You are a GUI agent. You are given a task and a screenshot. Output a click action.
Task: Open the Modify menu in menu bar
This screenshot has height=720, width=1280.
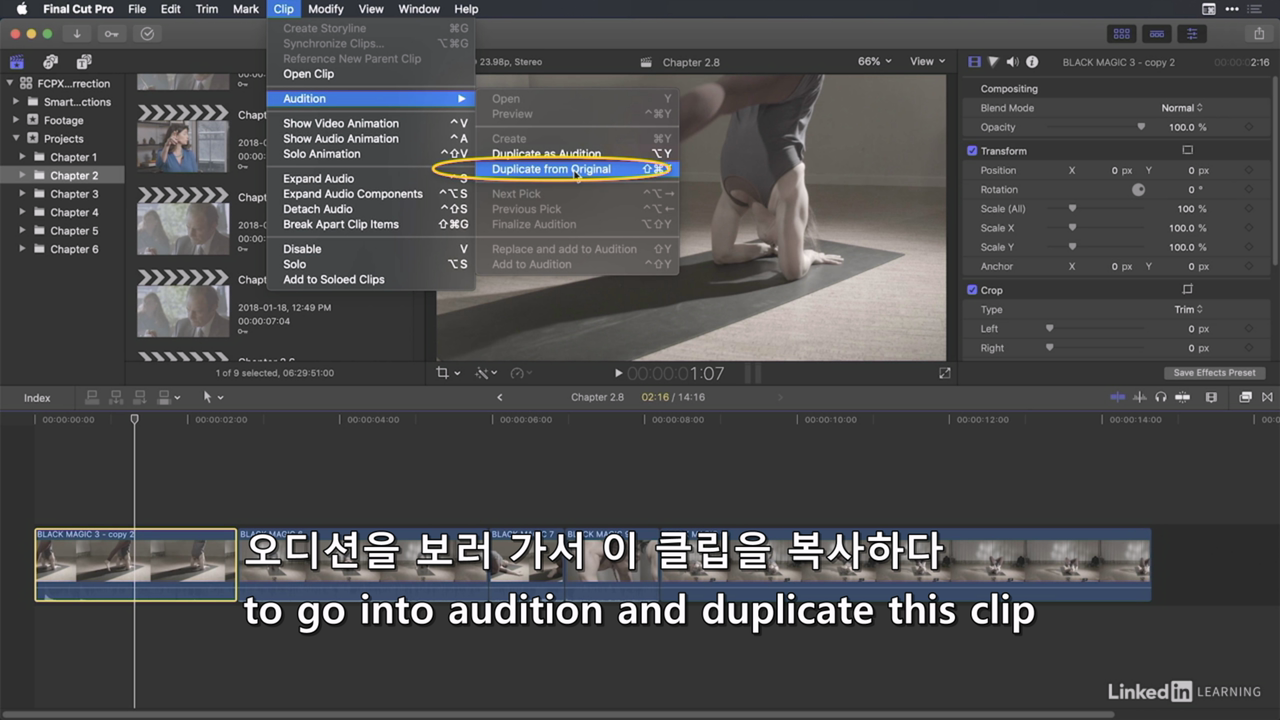coord(326,9)
